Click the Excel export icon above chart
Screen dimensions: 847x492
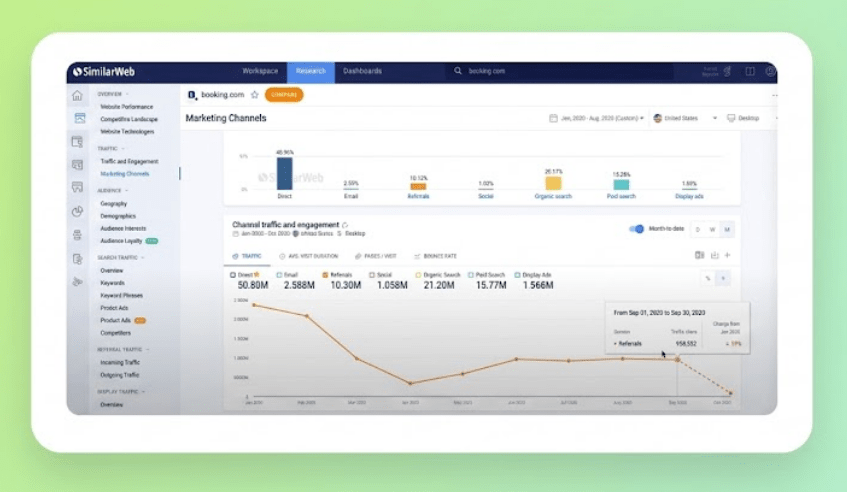pos(700,255)
